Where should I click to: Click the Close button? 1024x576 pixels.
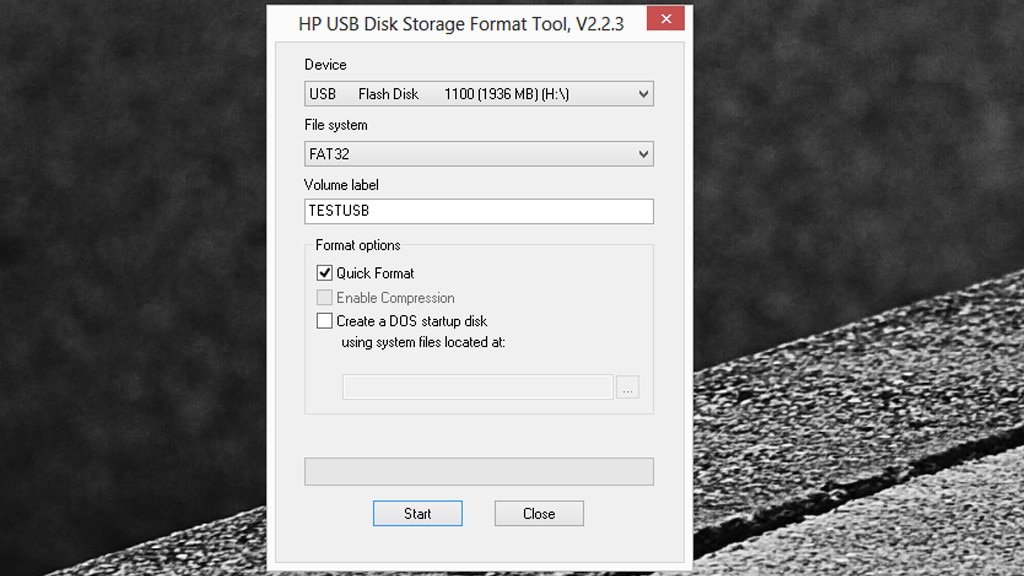coord(538,513)
